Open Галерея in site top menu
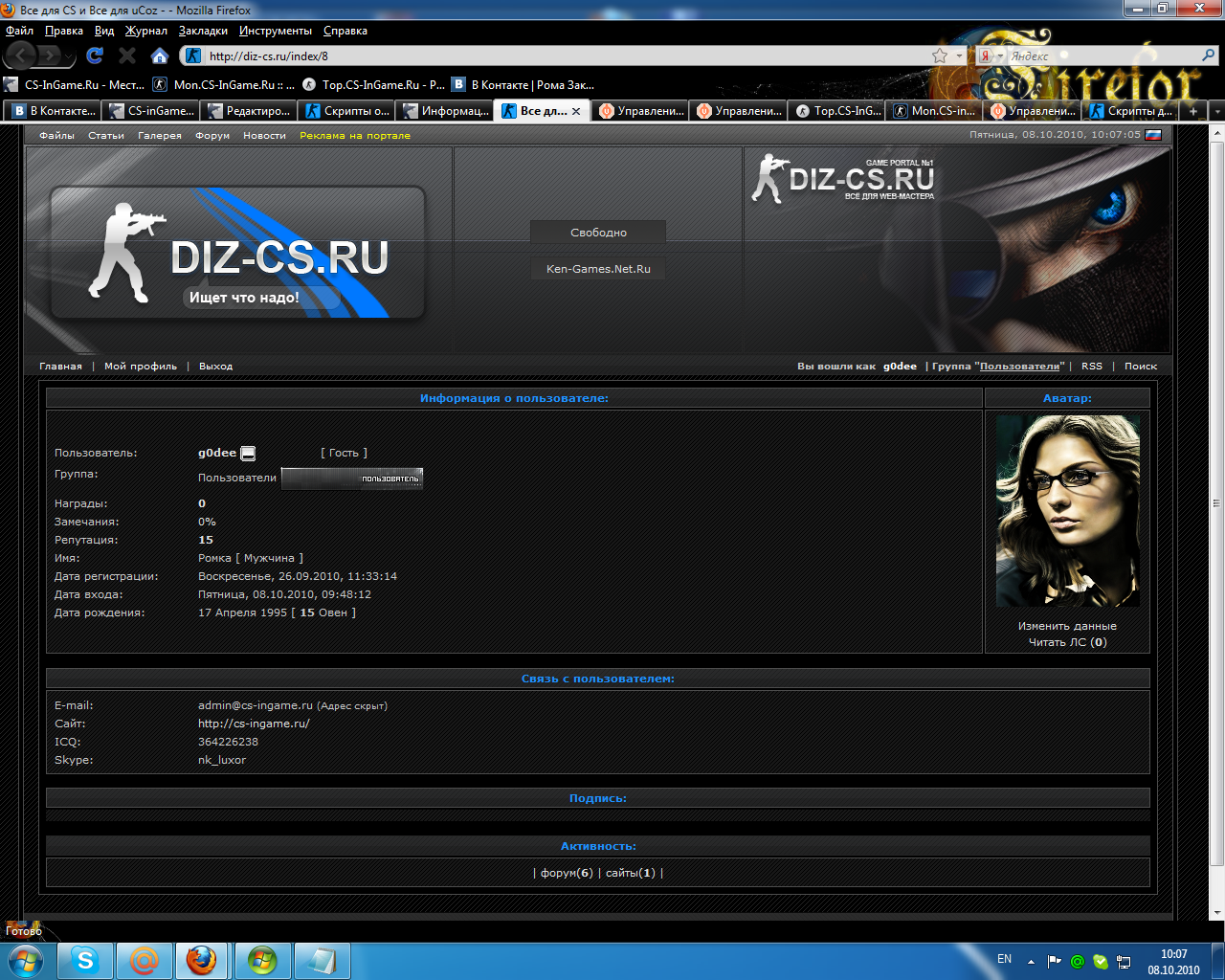 (x=160, y=136)
